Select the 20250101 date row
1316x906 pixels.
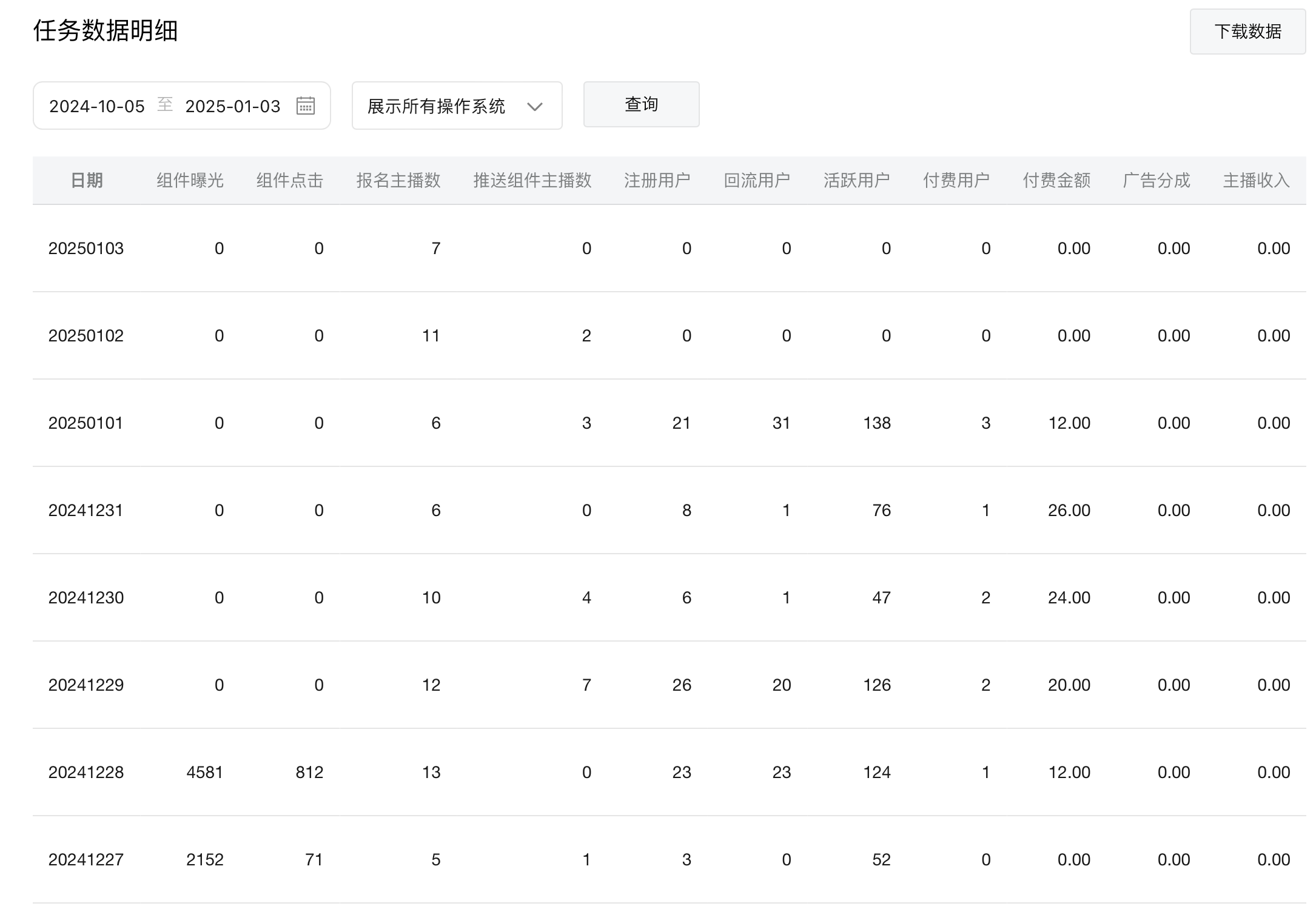[x=86, y=423]
